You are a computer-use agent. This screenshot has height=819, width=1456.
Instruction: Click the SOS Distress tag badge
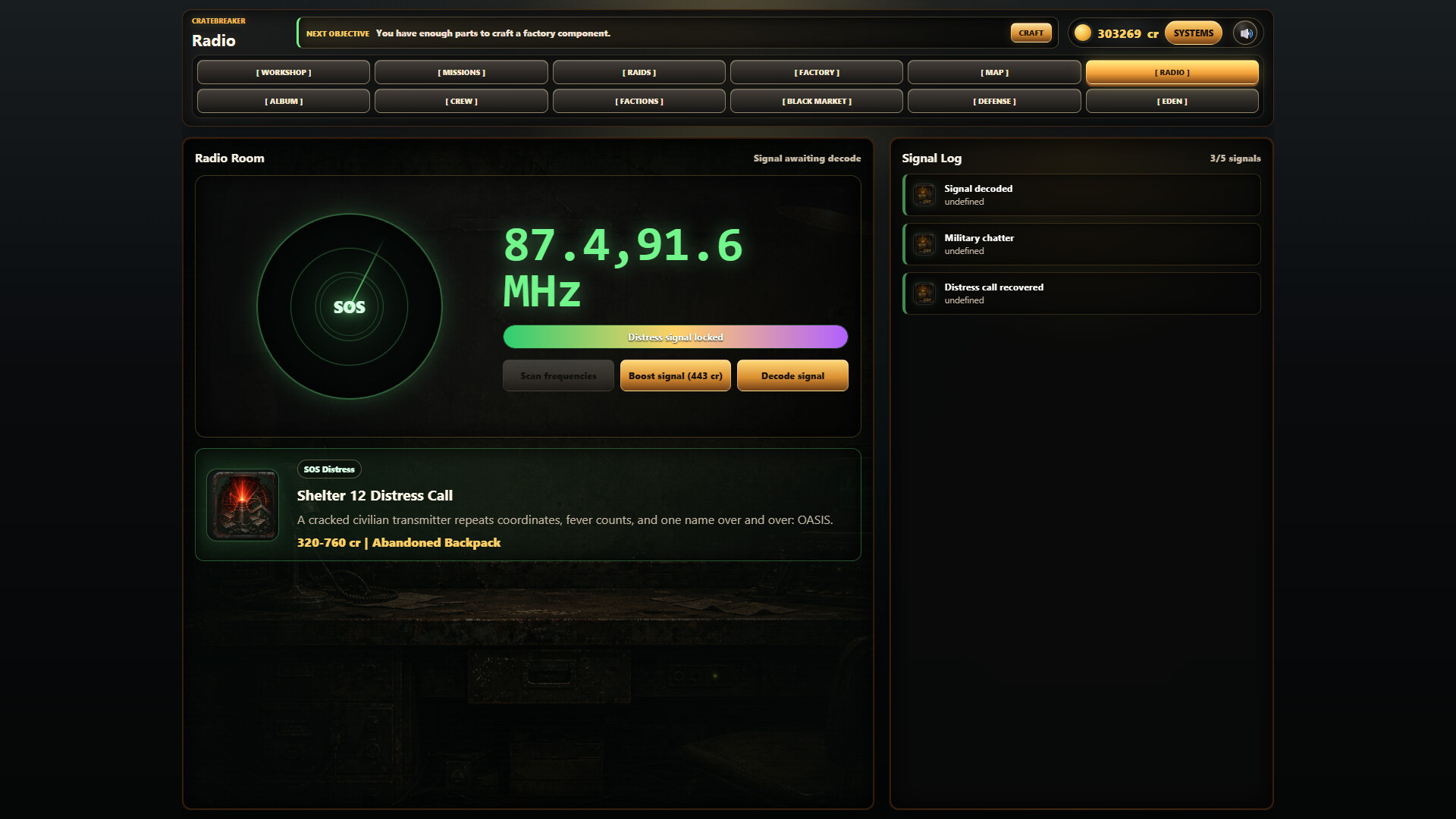pos(329,469)
